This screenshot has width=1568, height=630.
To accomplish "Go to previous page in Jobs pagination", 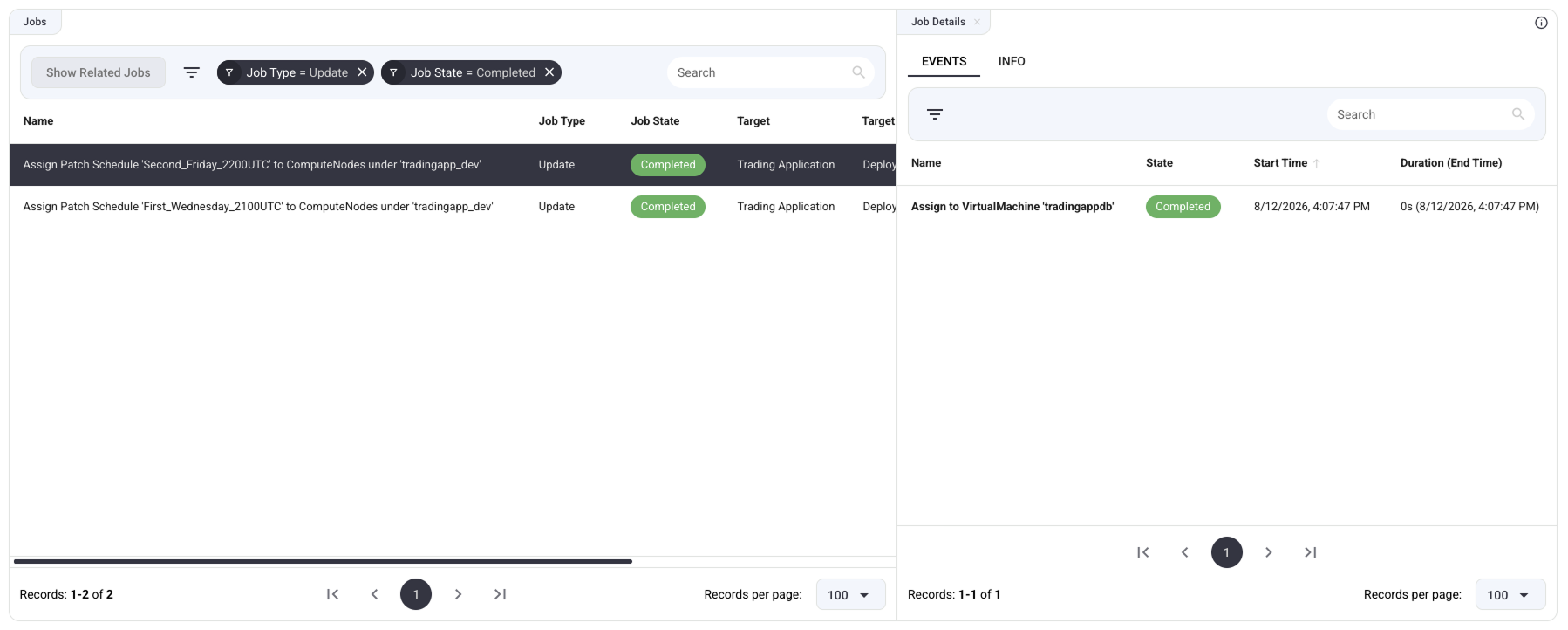I will (374, 594).
